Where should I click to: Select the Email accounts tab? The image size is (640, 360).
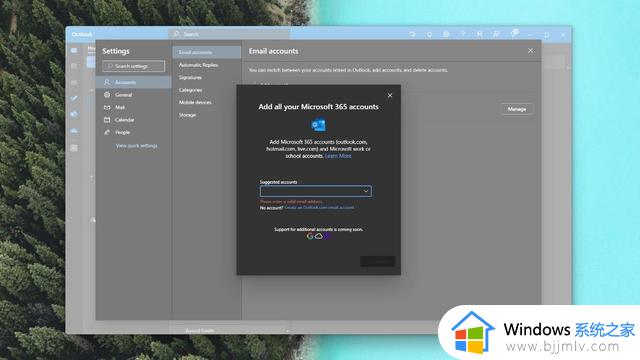coord(207,52)
